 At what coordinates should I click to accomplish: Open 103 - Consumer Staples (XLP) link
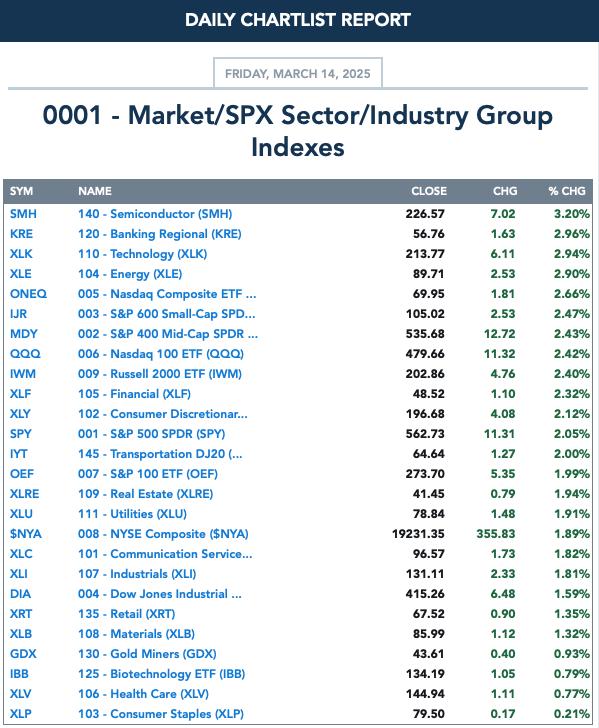(161, 714)
